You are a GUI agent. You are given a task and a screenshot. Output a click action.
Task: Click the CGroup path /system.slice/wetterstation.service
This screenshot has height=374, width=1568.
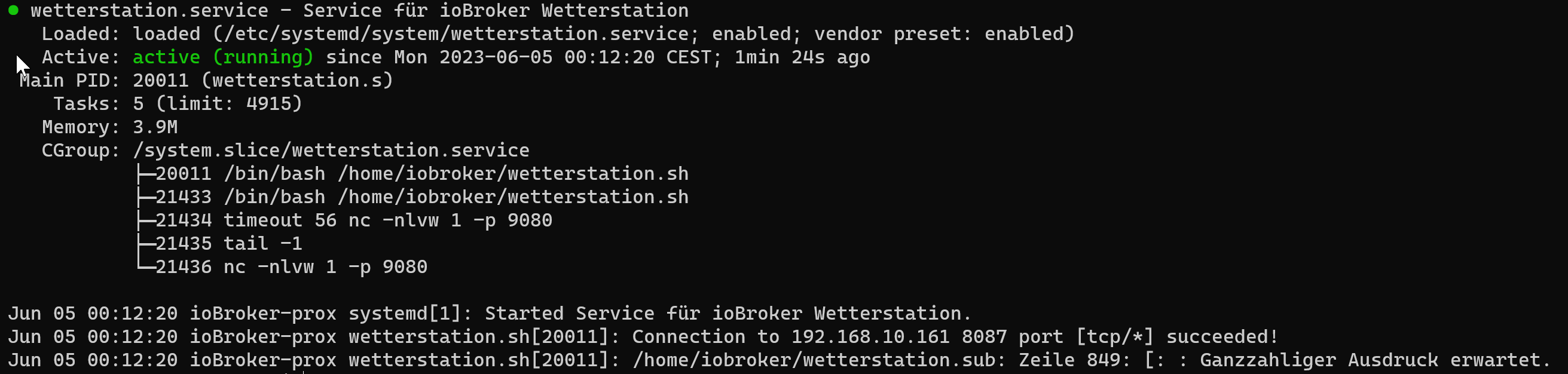coord(331,150)
